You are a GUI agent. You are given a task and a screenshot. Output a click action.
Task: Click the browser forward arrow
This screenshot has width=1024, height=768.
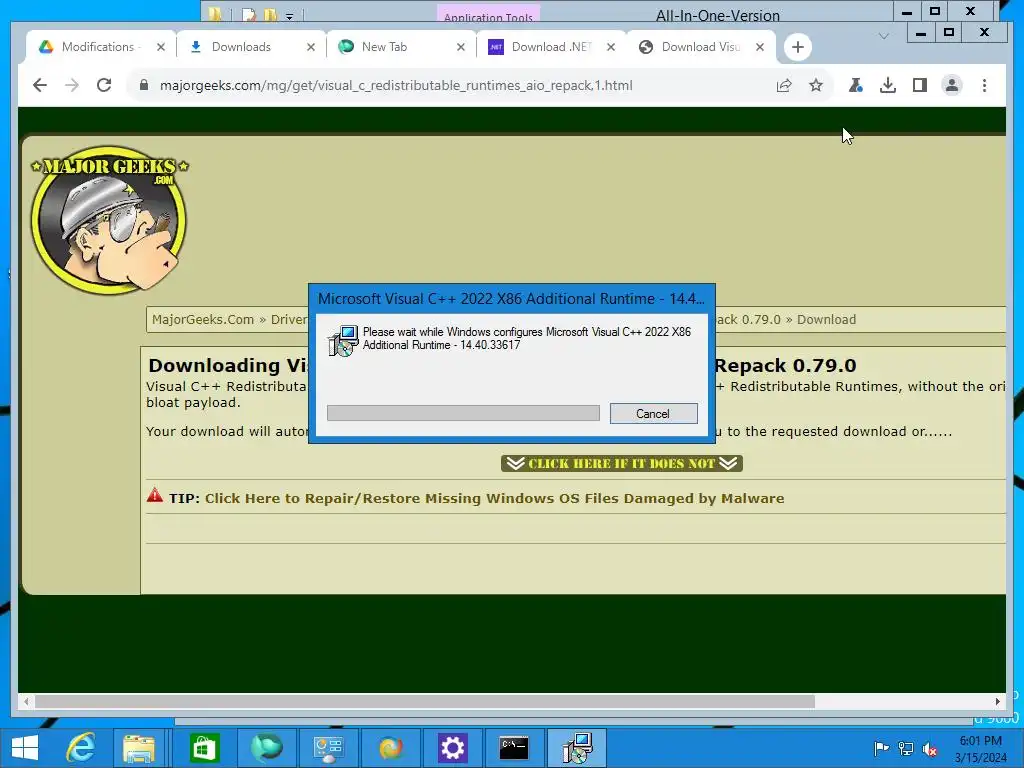point(72,85)
